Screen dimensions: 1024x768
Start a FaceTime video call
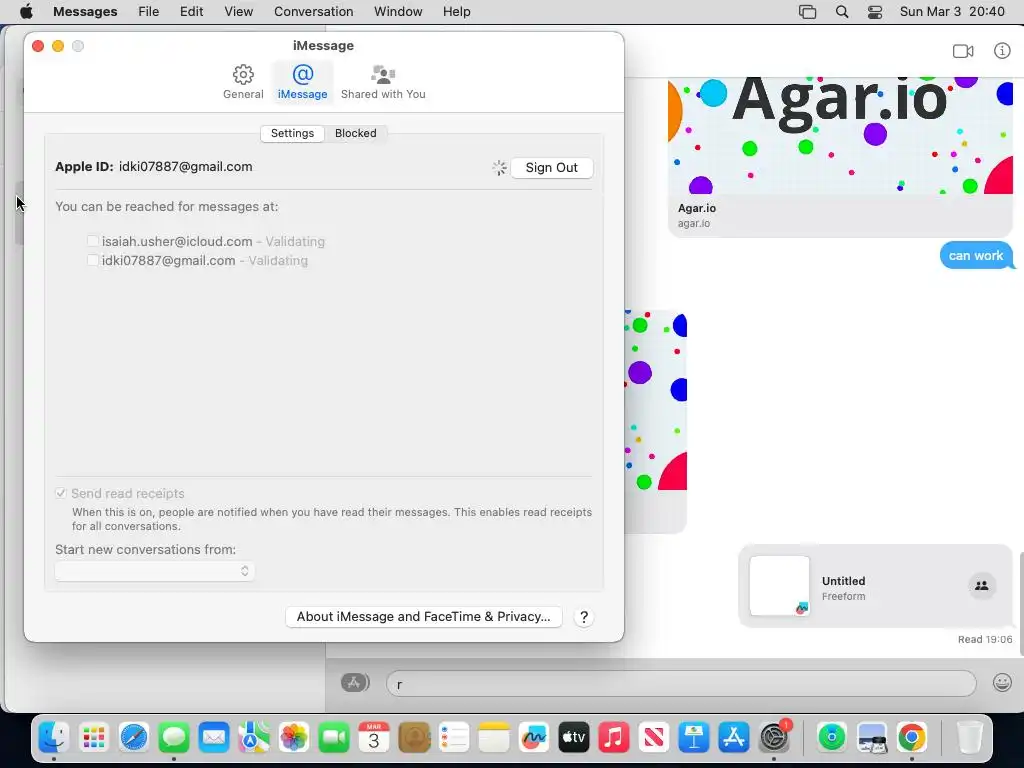point(963,51)
